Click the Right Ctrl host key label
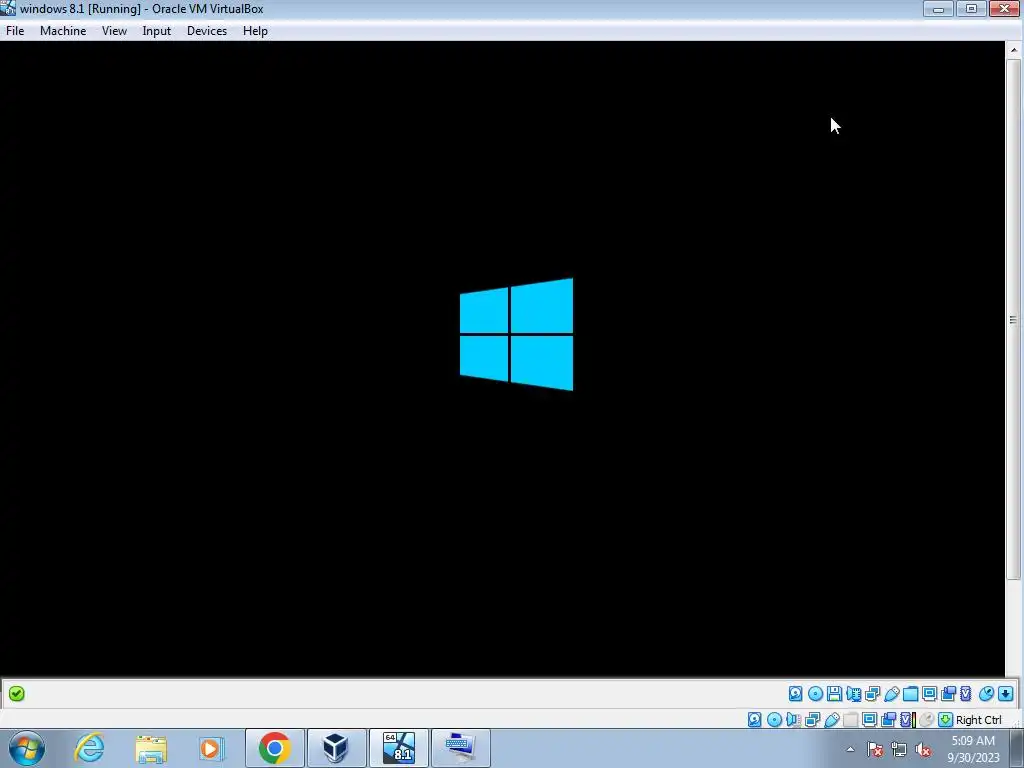The width and height of the screenshot is (1024, 768). pyautogui.click(x=978, y=720)
